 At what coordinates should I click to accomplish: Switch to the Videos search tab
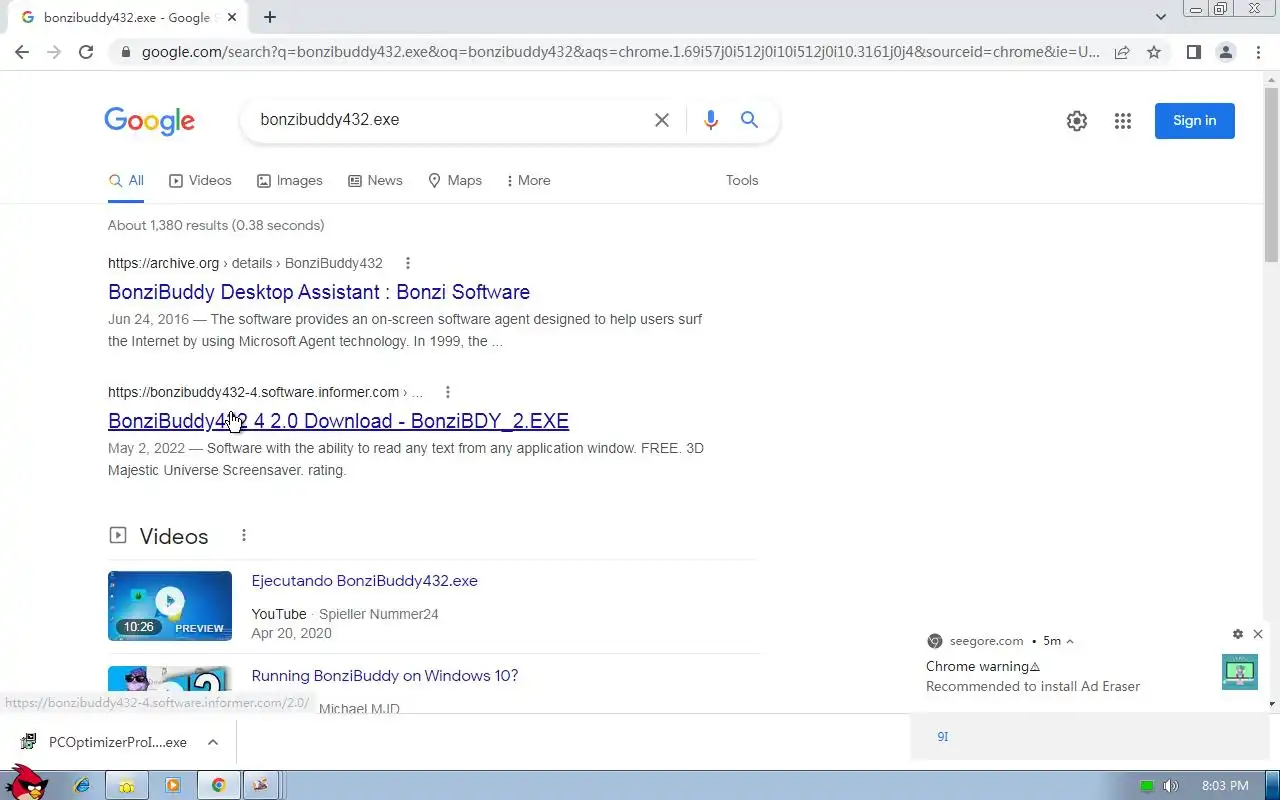pos(200,180)
